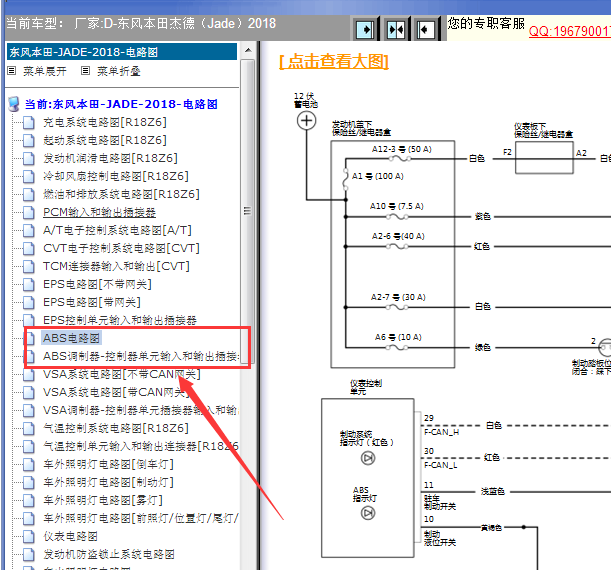
Task: Open 车外照明灯电路图[前照灯/位置灯/尾灯 entry
Action: [x=141, y=518]
